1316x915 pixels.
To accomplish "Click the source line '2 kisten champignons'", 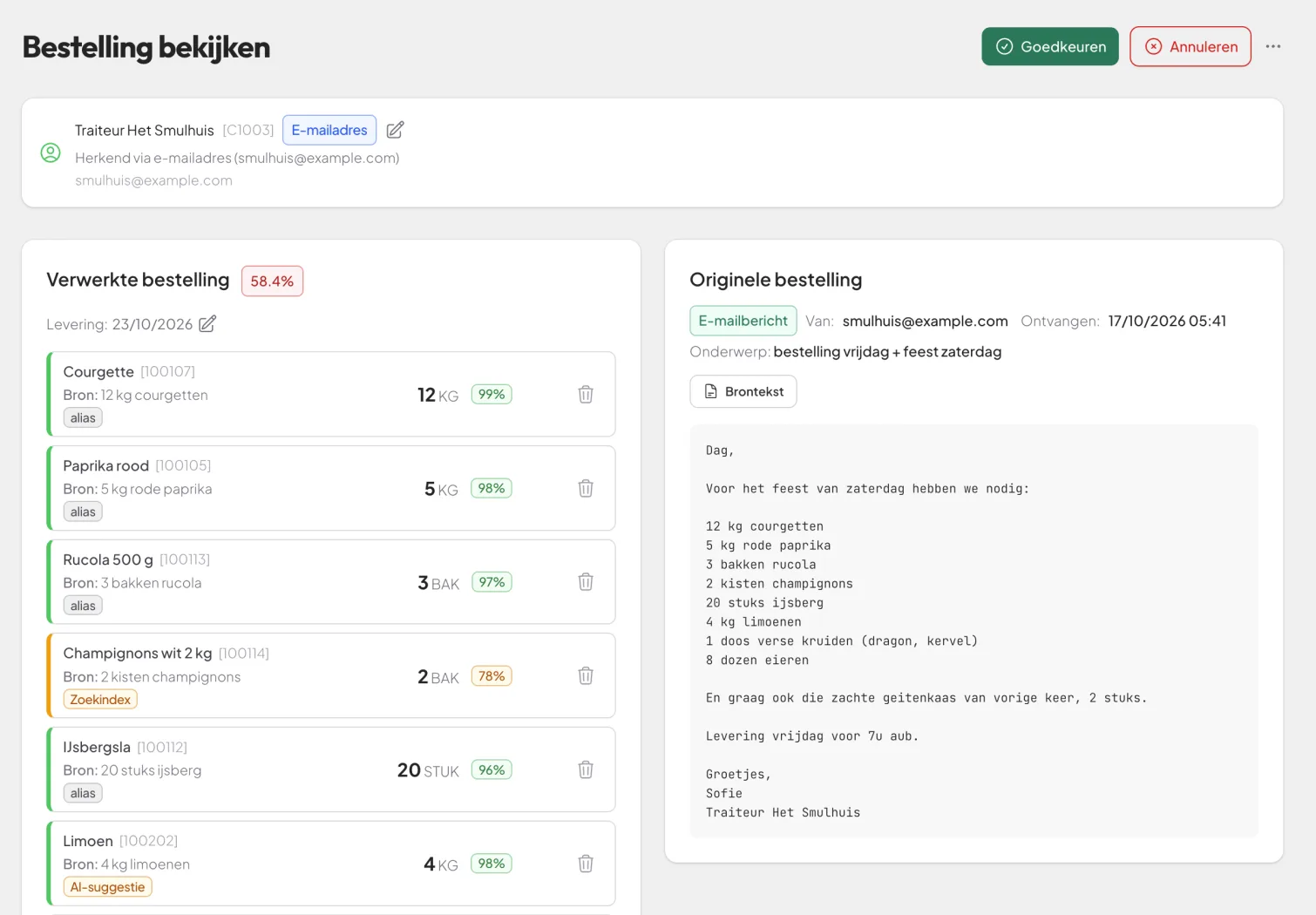I will point(779,584).
